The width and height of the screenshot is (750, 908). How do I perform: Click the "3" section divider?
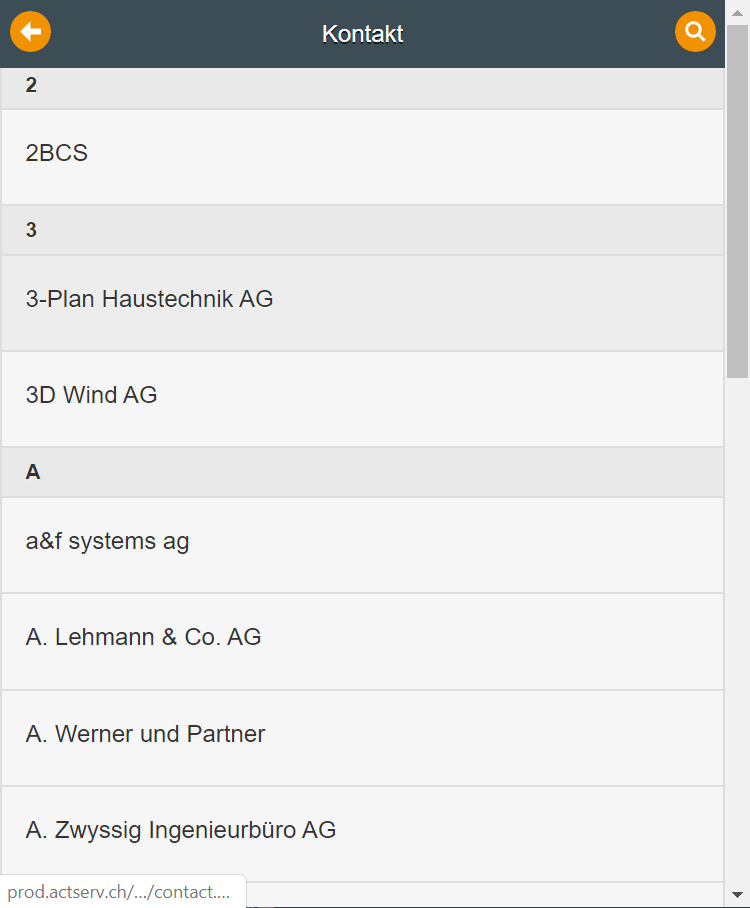coord(361,231)
